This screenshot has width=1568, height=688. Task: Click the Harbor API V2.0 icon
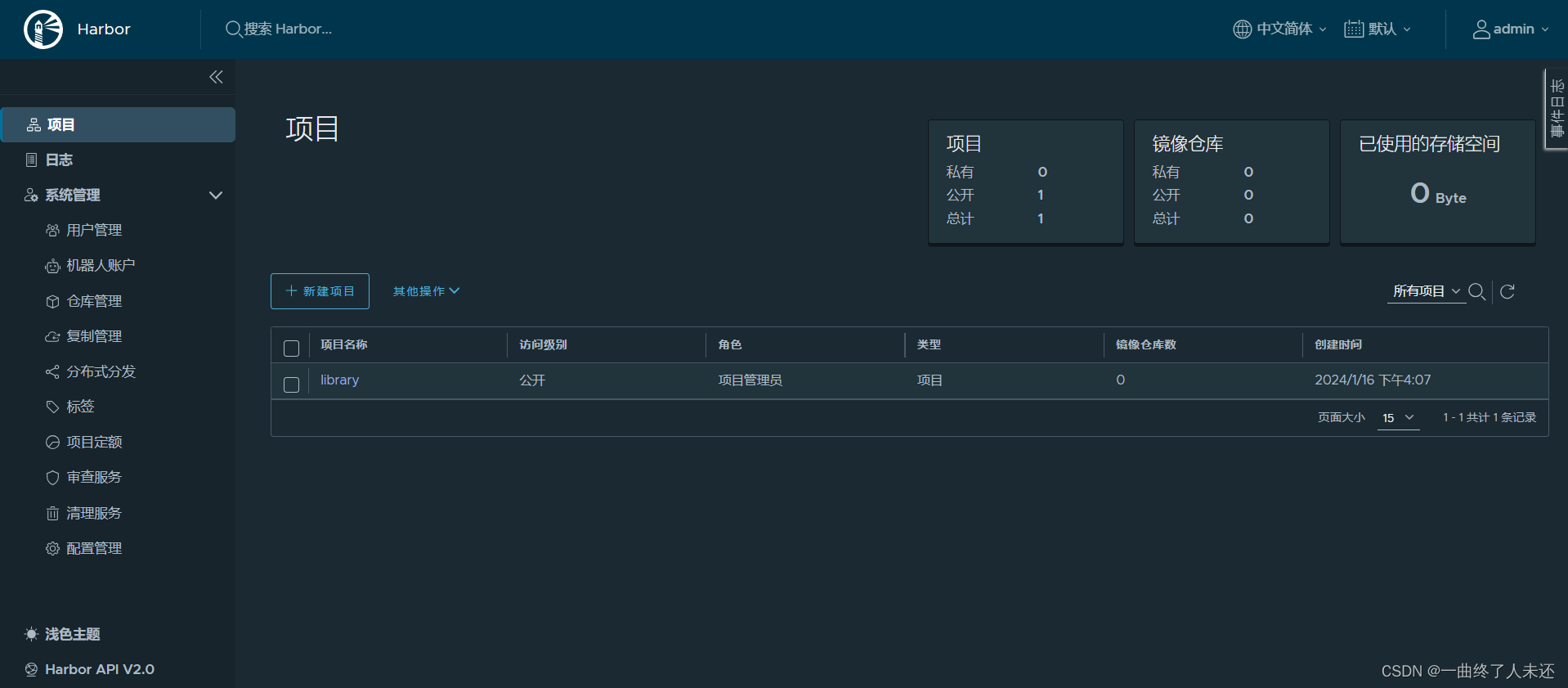pos(31,669)
